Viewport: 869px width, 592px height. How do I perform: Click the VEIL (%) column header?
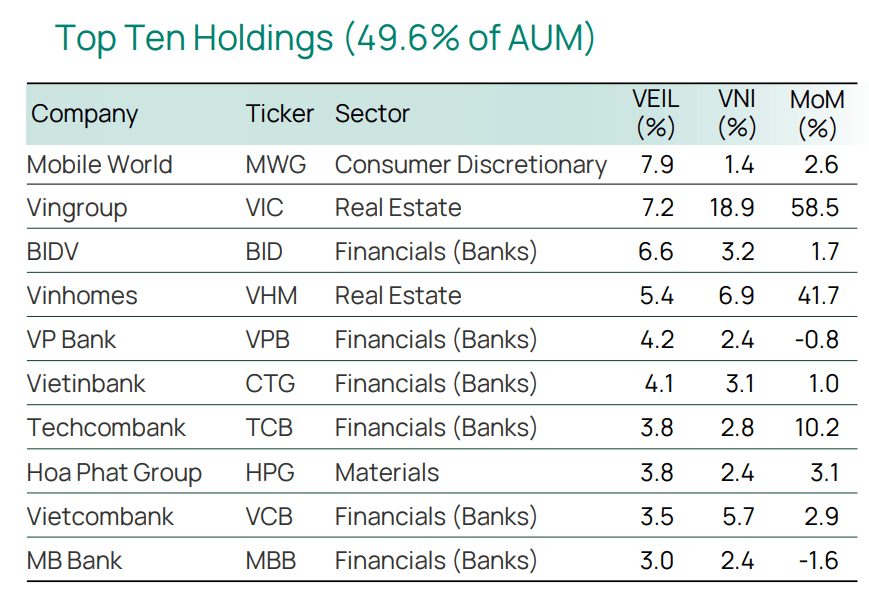pyautogui.click(x=656, y=114)
